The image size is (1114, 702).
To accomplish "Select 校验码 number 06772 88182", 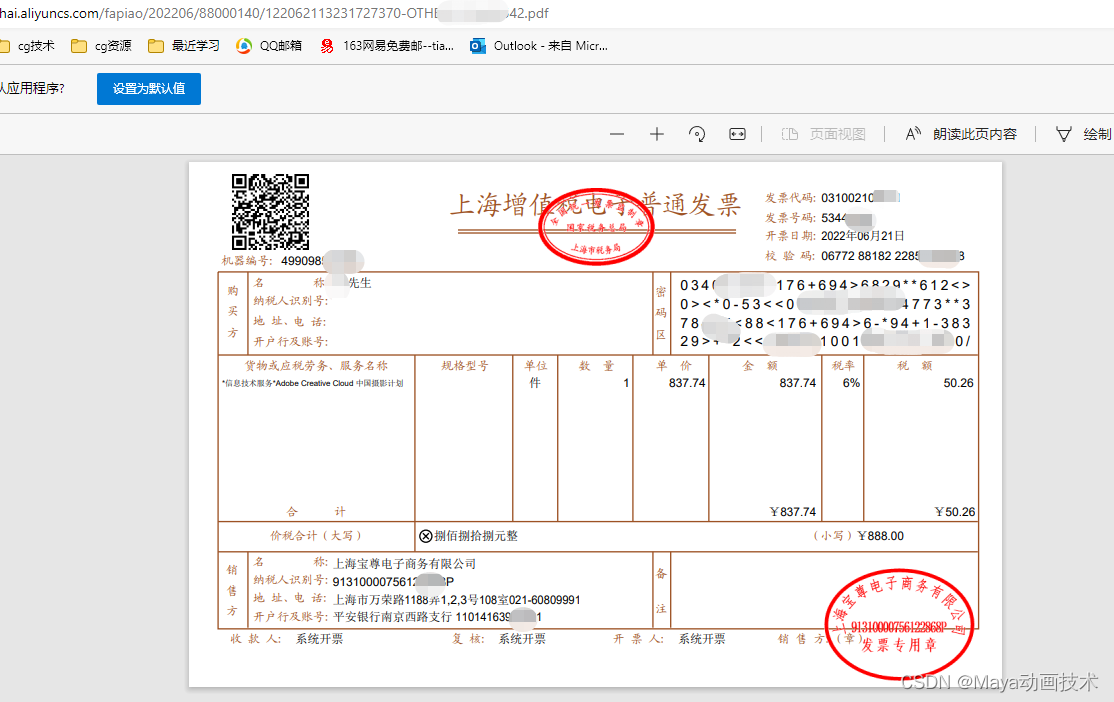I will tap(856, 256).
